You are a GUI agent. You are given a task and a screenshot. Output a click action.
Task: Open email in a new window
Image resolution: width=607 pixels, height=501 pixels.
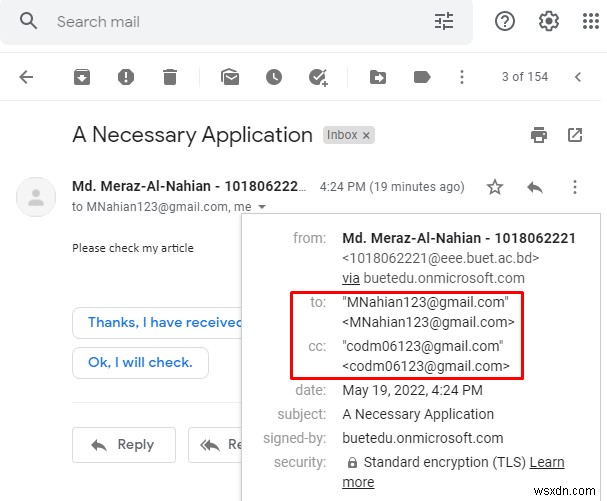(x=575, y=135)
